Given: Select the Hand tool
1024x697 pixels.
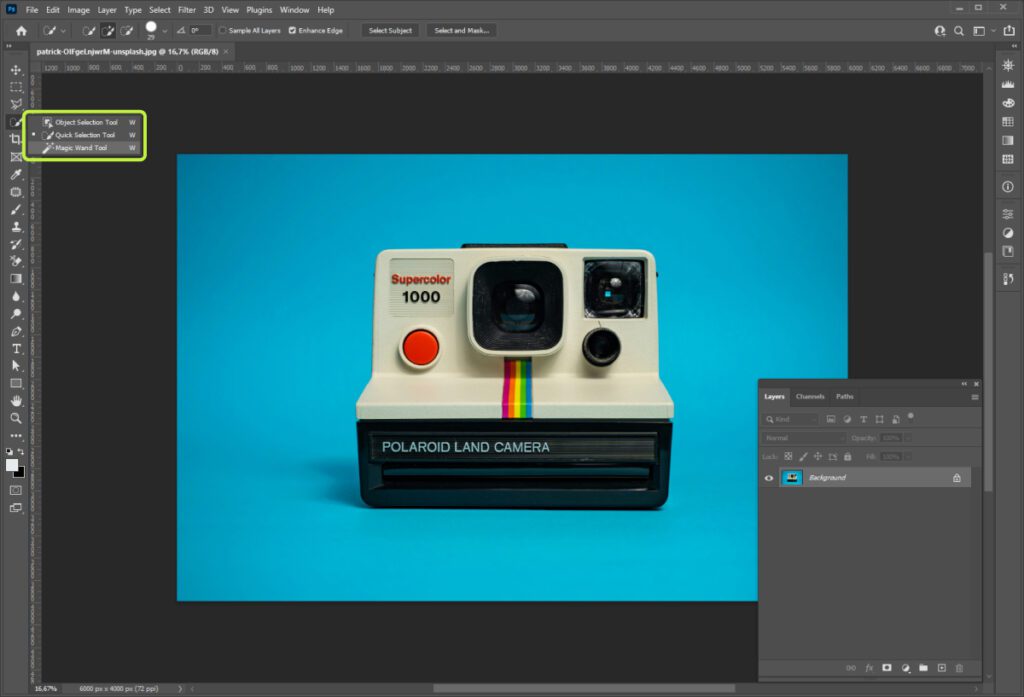Looking at the screenshot, I should [x=16, y=400].
